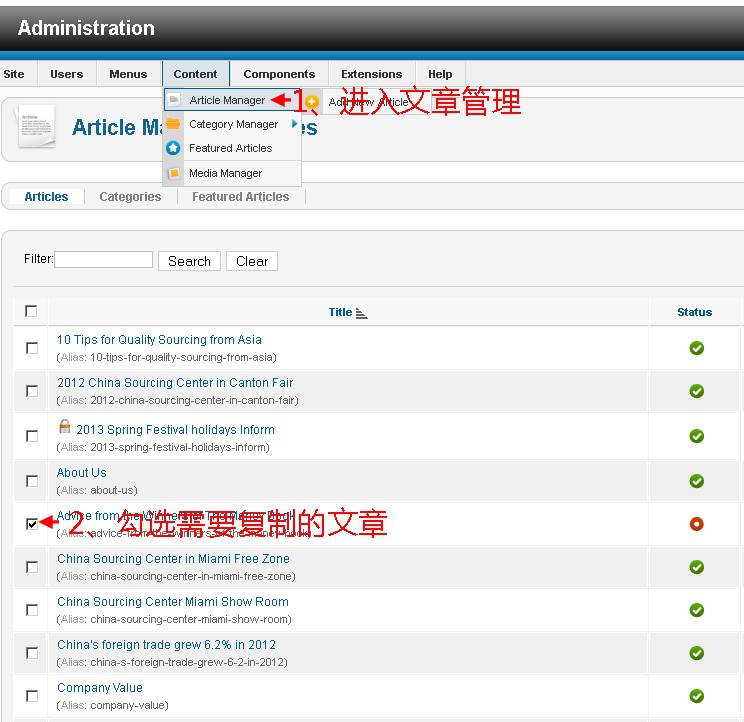The image size is (744, 722).
Task: Uncheck the checked Advice article checkbox
Action: (x=32, y=524)
